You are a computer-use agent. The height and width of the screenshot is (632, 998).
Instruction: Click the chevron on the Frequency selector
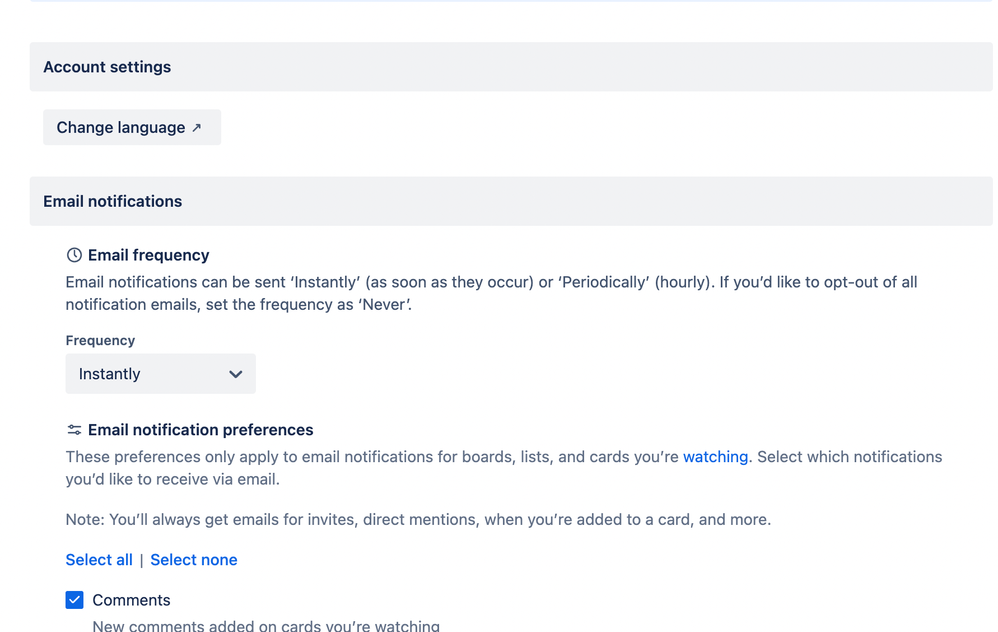(x=236, y=373)
